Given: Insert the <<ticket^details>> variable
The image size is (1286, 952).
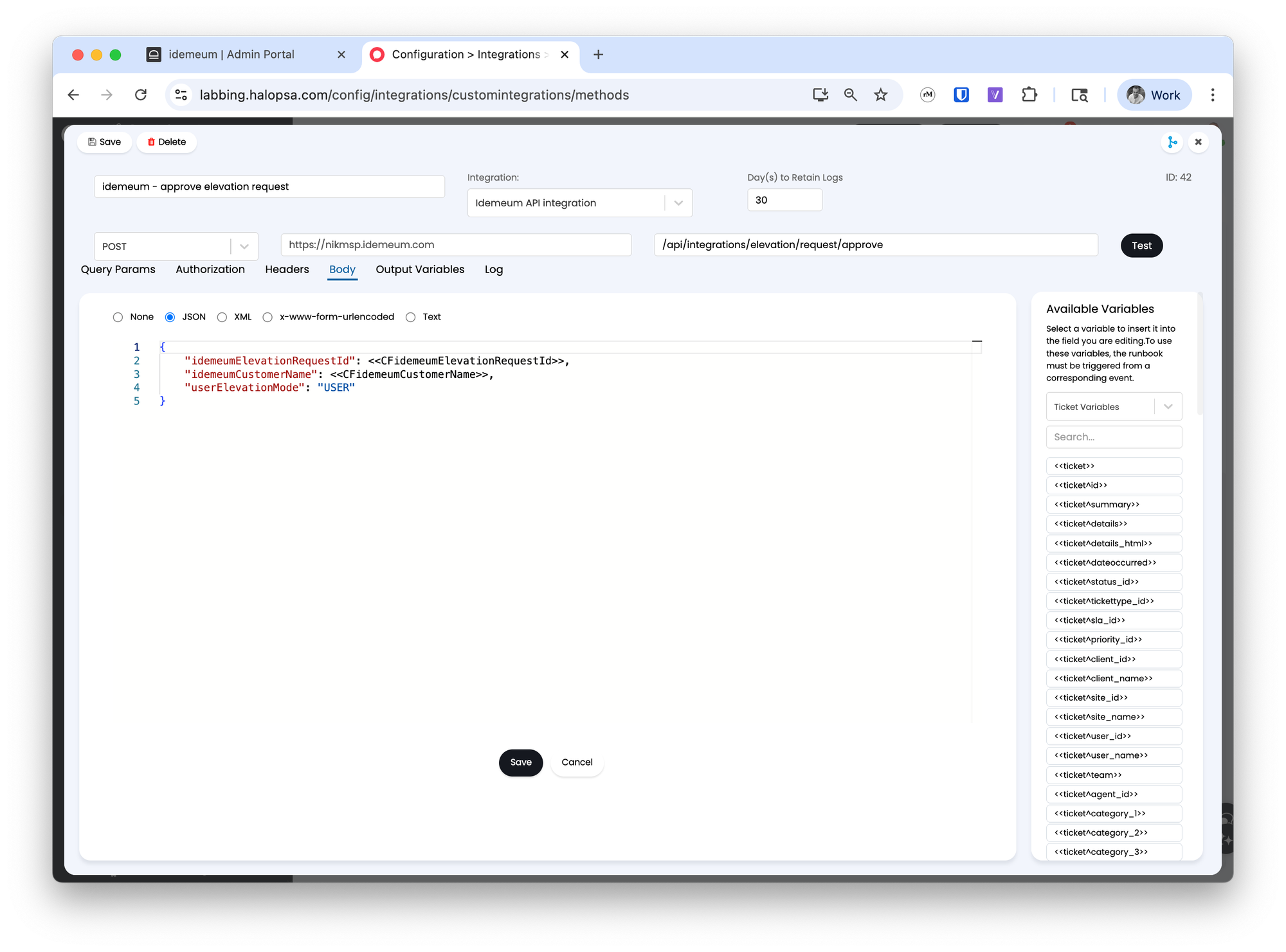Looking at the screenshot, I should coord(1114,524).
